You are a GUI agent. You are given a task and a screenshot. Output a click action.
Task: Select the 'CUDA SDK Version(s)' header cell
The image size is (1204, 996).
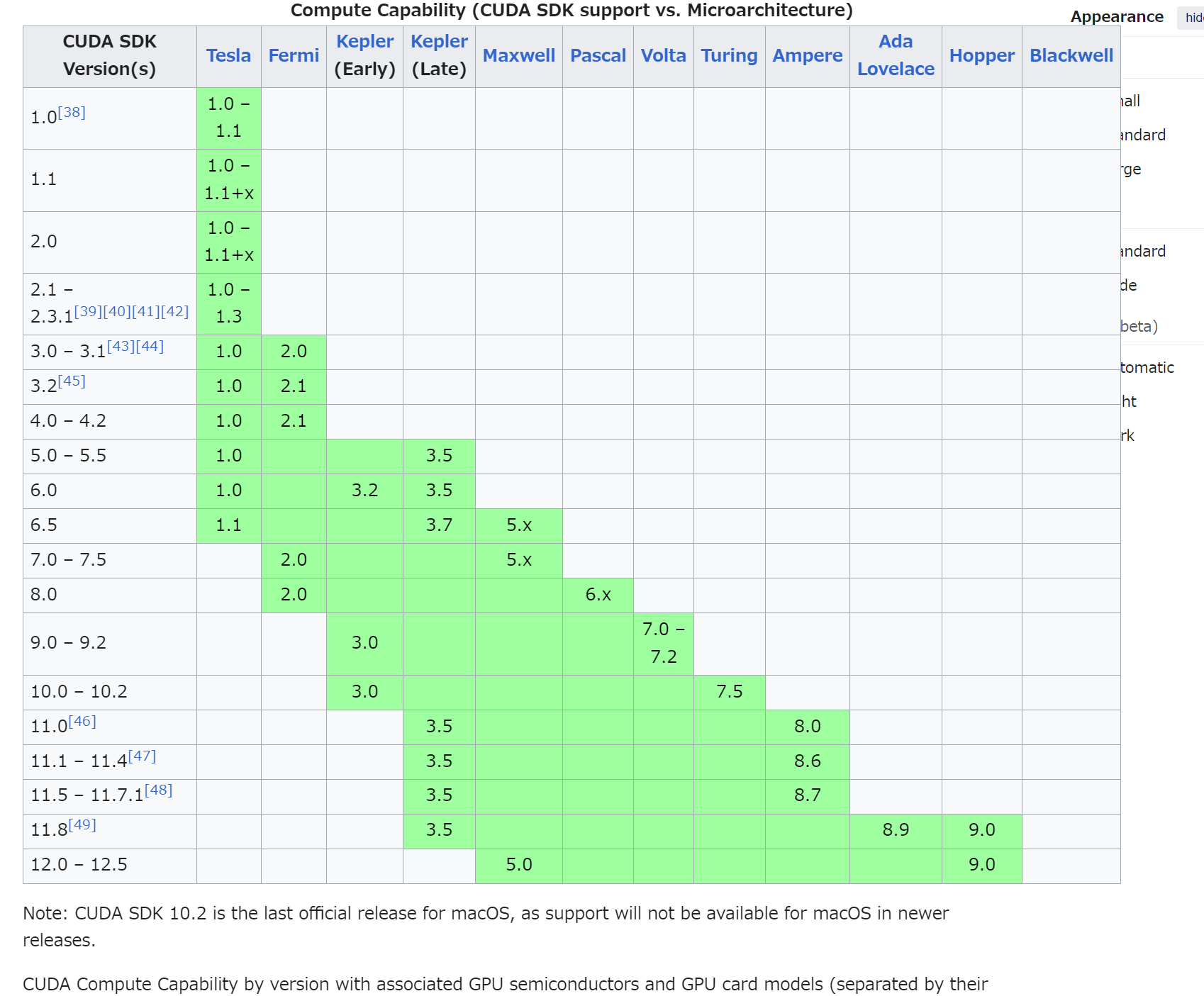110,57
